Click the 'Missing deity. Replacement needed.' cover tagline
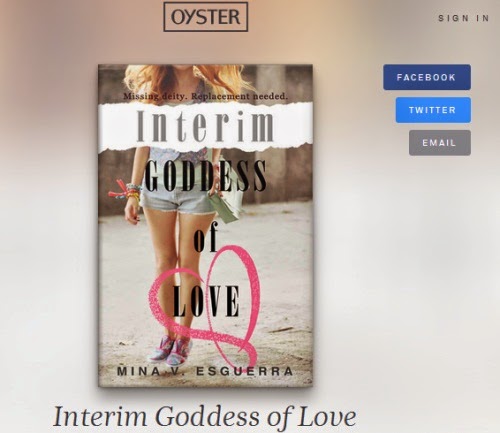The width and height of the screenshot is (500, 433). (x=205, y=96)
